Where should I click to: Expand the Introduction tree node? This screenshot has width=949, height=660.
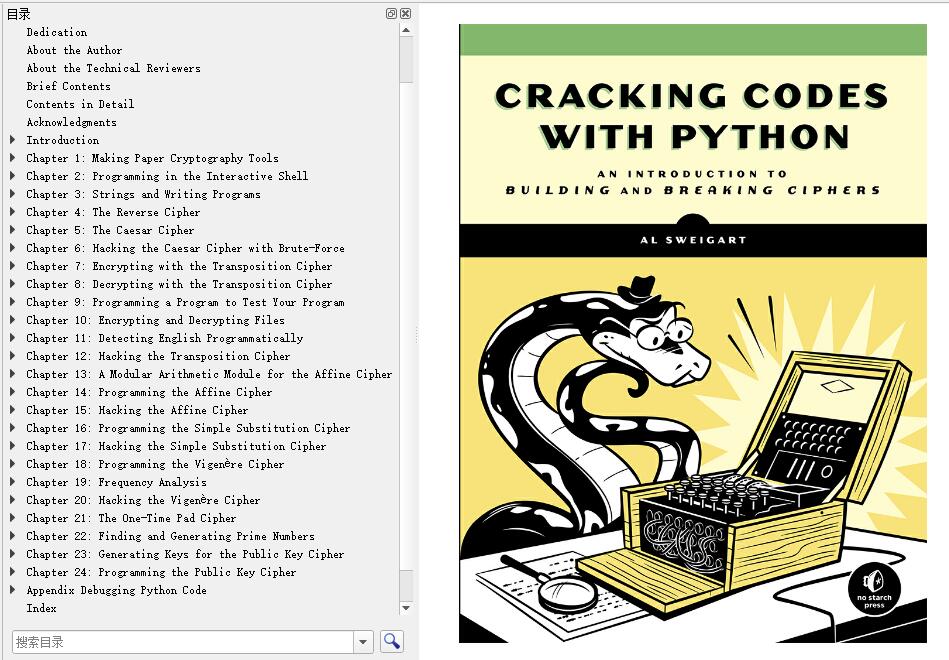13,140
